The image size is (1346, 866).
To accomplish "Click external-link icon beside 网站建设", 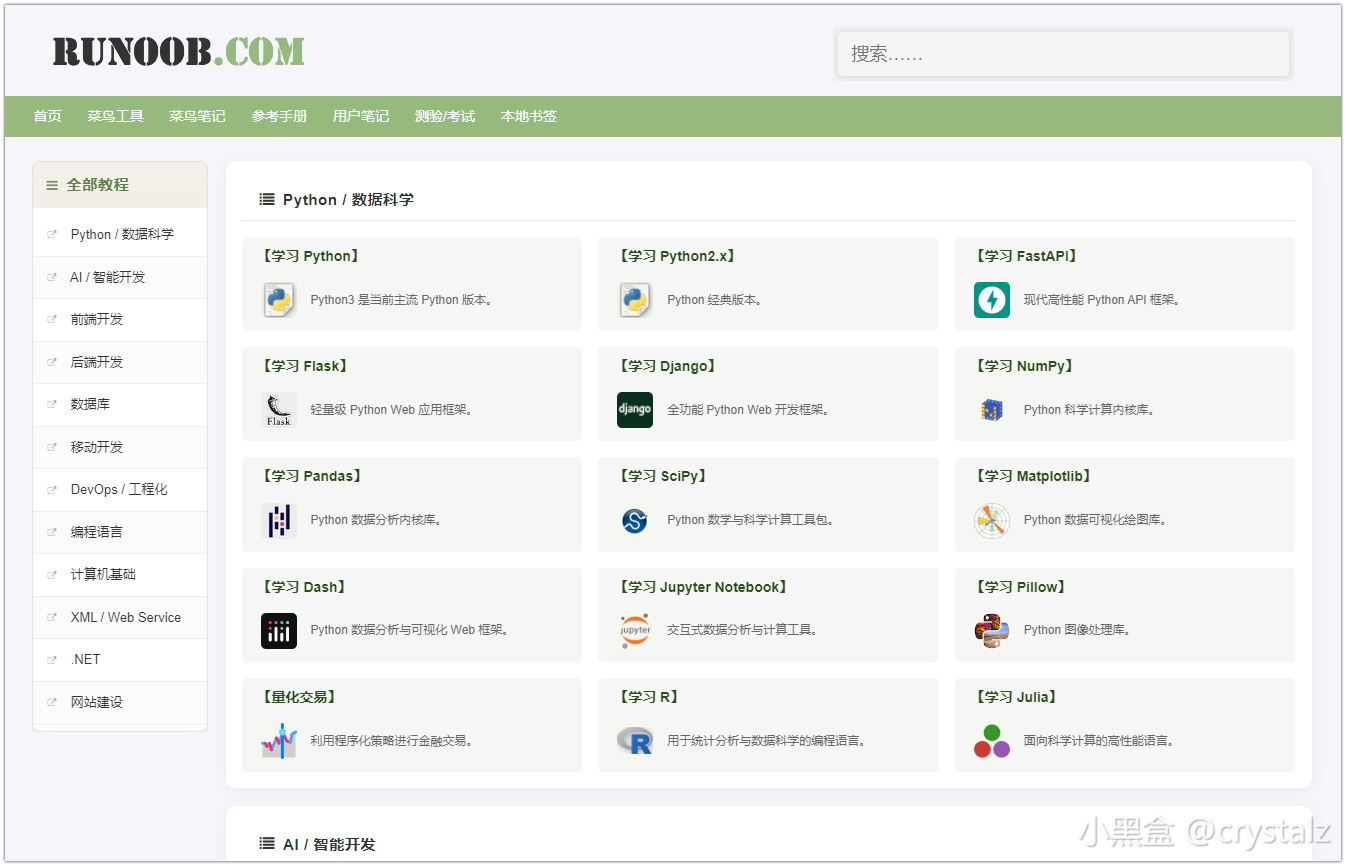I will click(52, 703).
